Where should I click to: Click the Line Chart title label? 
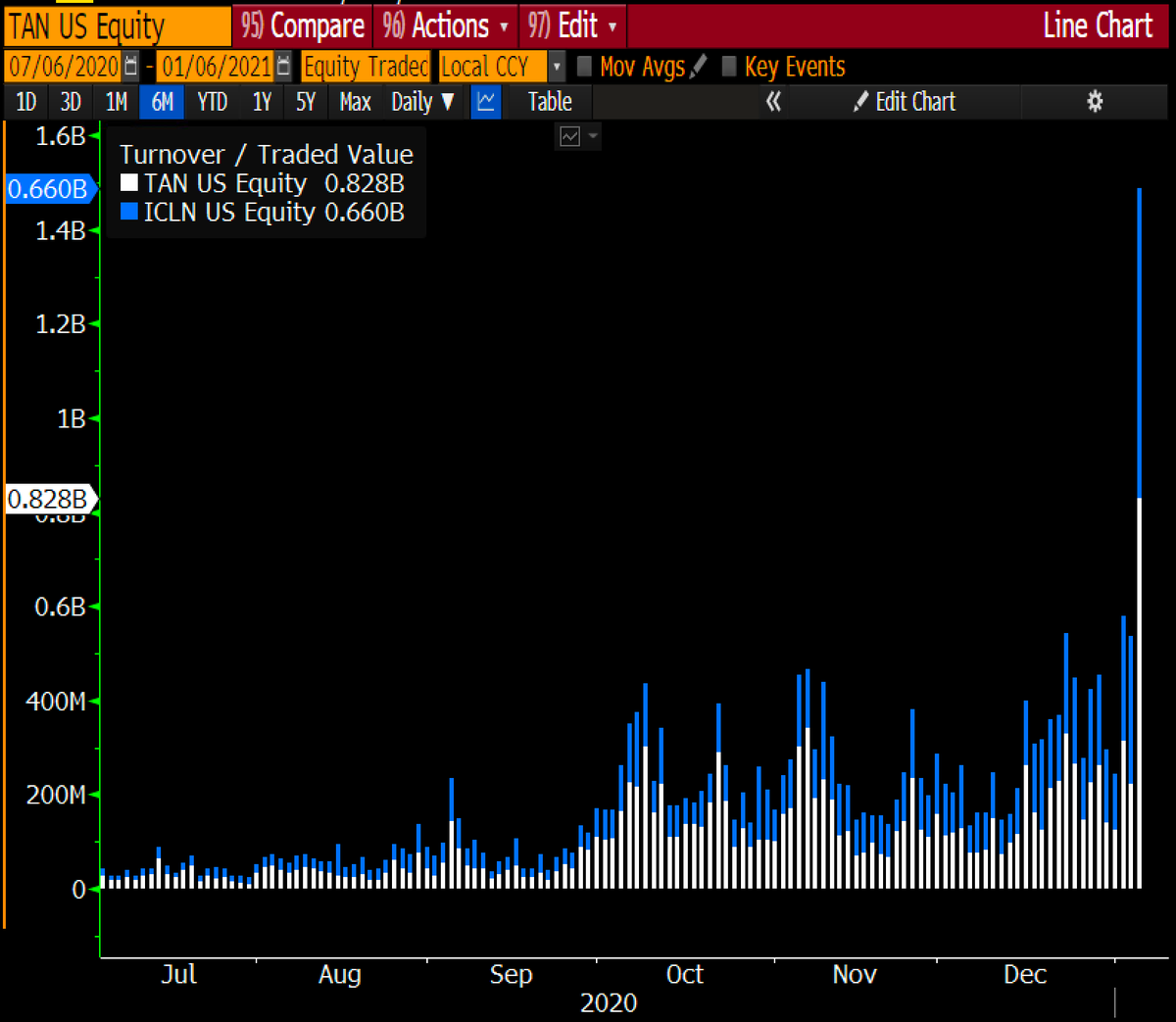(1098, 25)
